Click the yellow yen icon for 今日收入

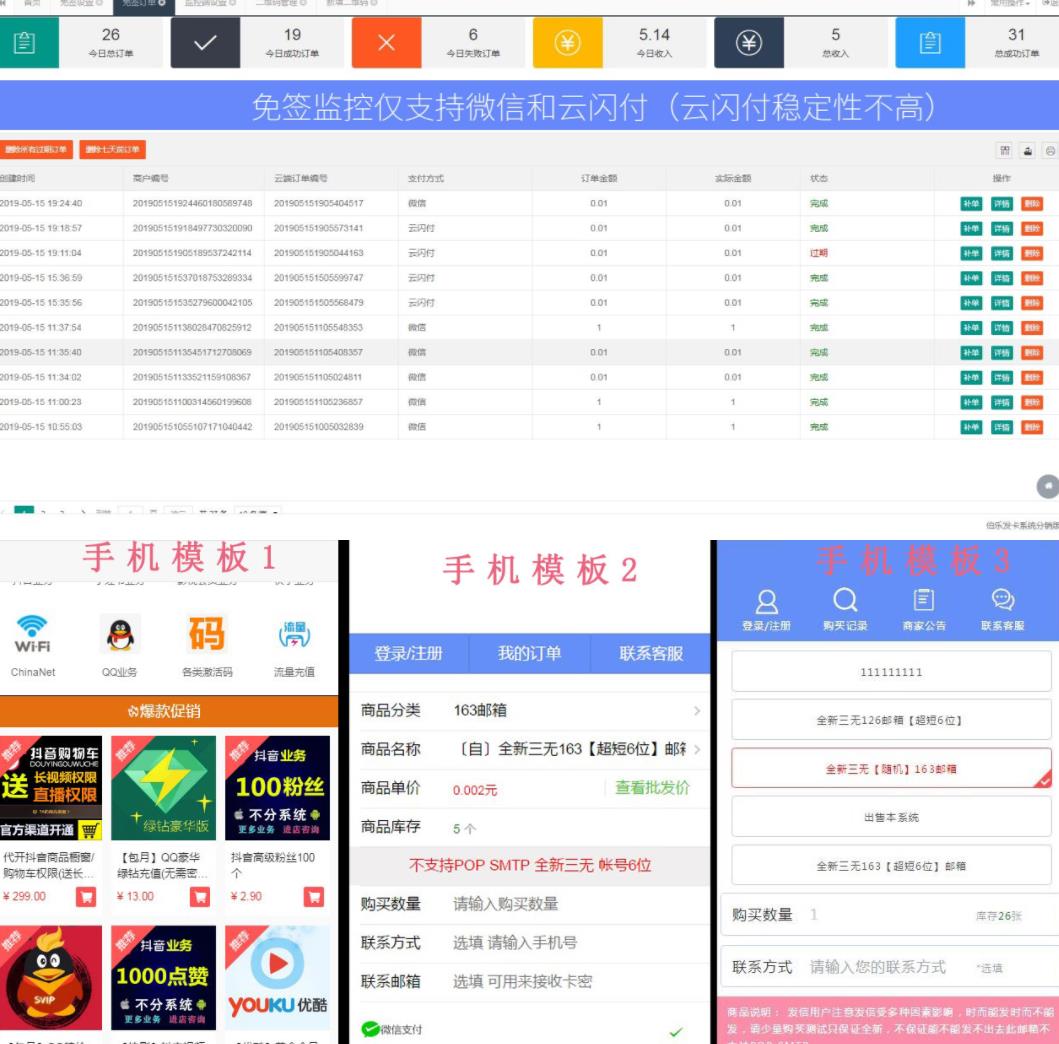point(567,43)
